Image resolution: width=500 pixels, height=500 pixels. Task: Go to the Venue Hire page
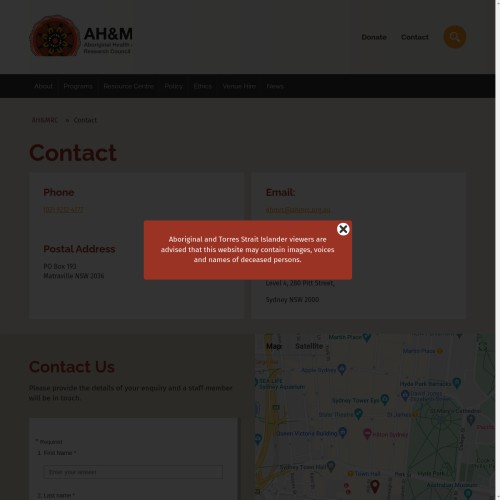pyautogui.click(x=239, y=86)
